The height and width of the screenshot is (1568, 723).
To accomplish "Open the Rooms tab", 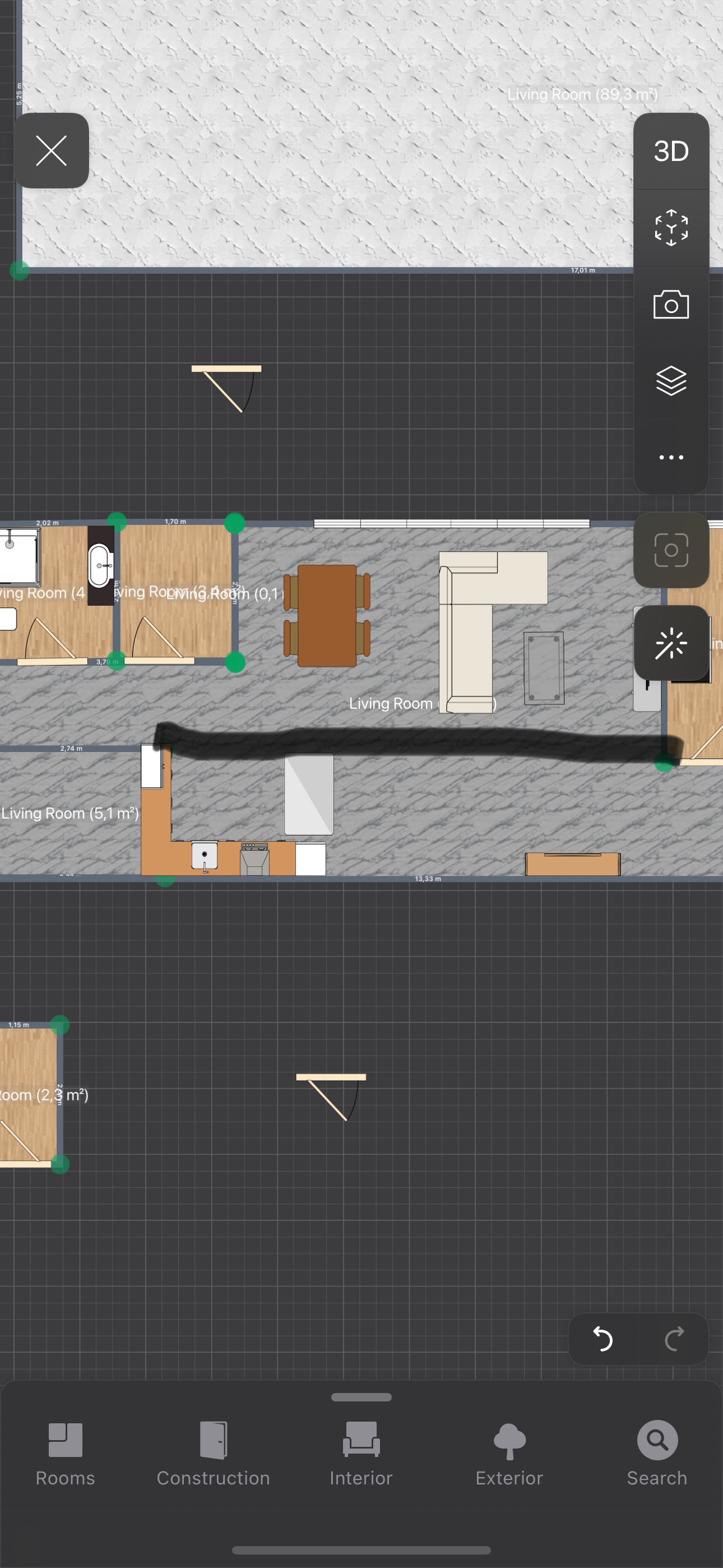I will click(x=65, y=1454).
